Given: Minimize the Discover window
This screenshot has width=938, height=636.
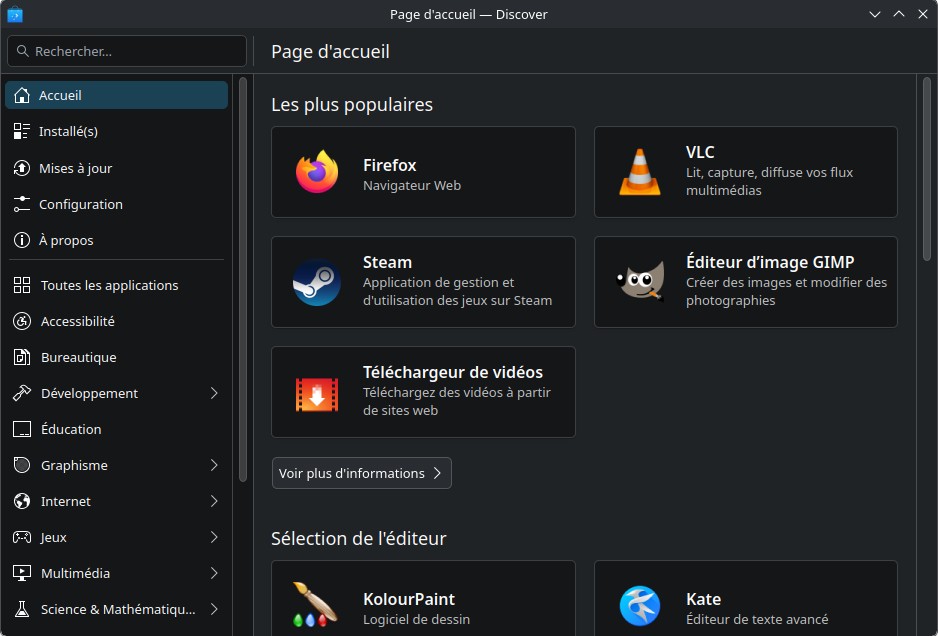Looking at the screenshot, I should pyautogui.click(x=875, y=14).
